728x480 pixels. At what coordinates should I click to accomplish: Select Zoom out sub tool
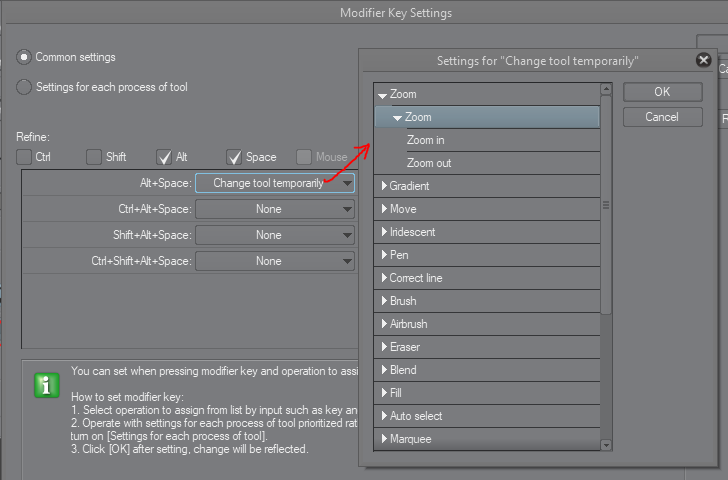[429, 163]
